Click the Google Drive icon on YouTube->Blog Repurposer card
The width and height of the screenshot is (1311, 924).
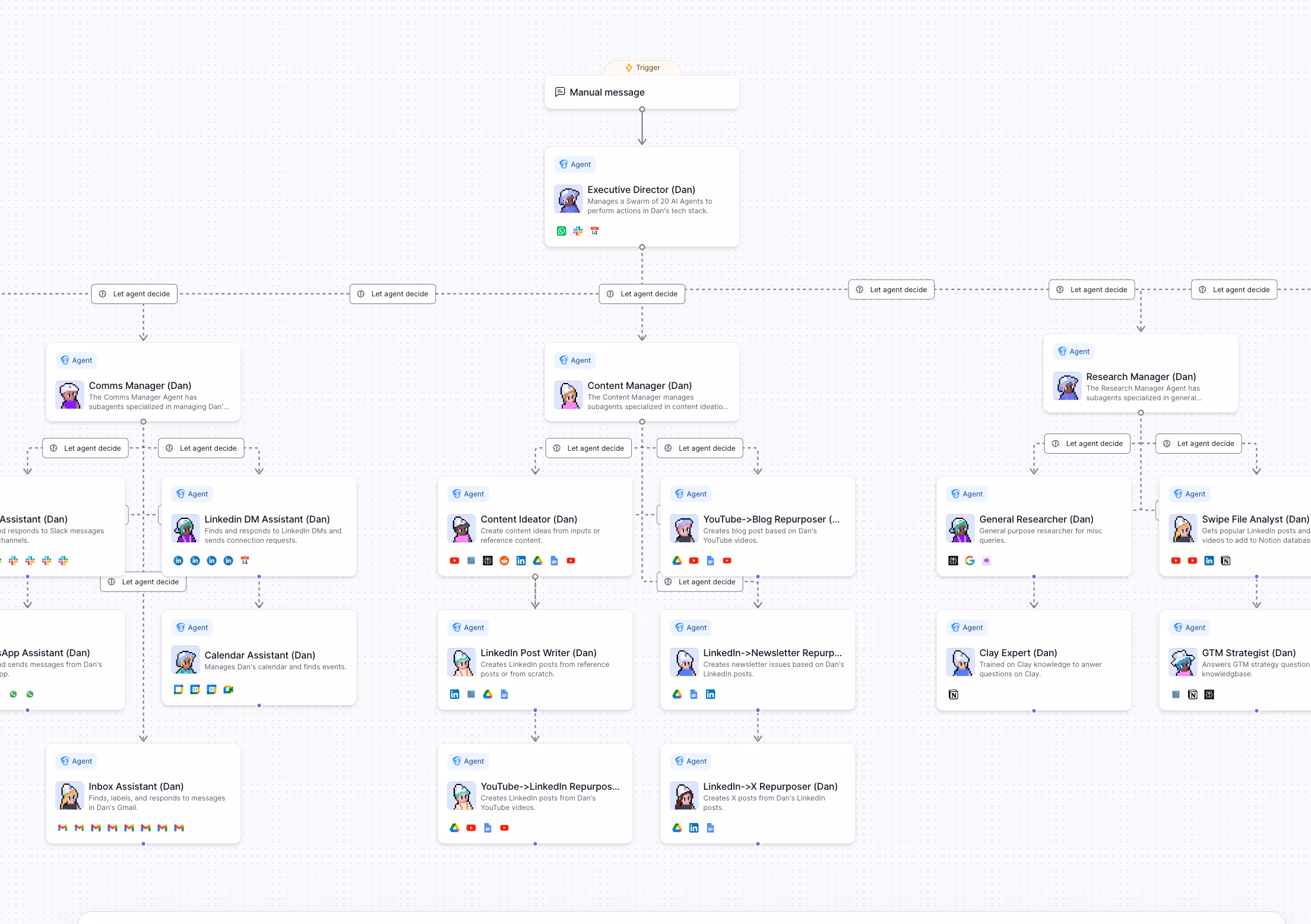click(x=677, y=561)
